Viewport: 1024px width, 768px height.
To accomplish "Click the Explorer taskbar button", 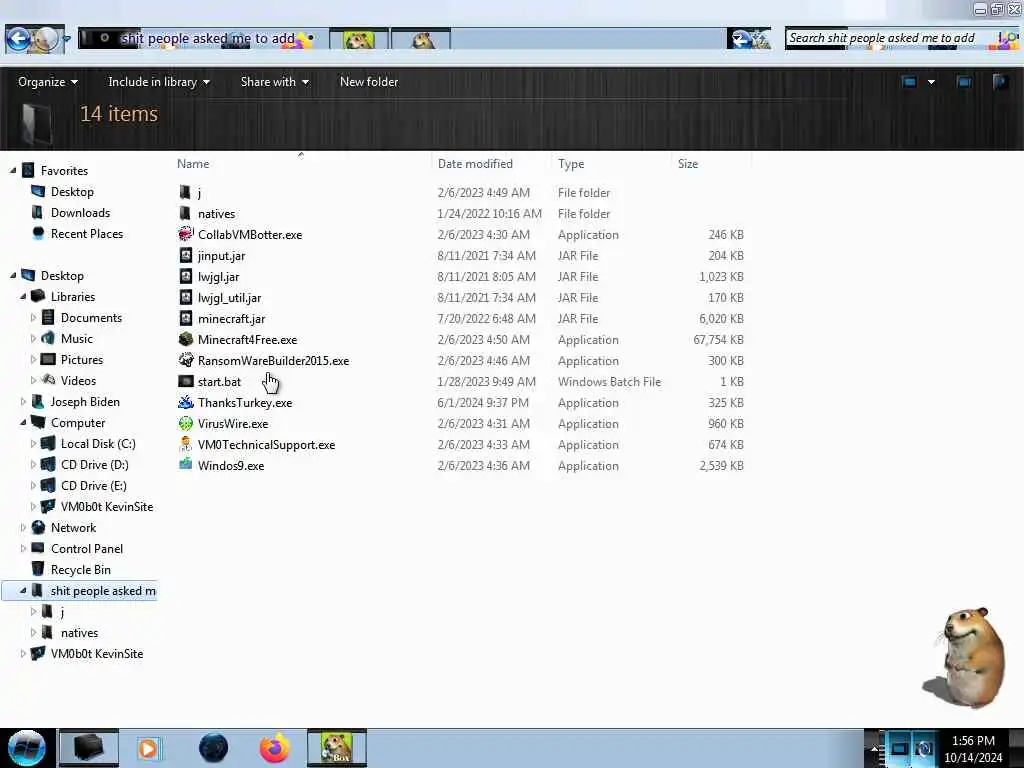I will click(89, 748).
